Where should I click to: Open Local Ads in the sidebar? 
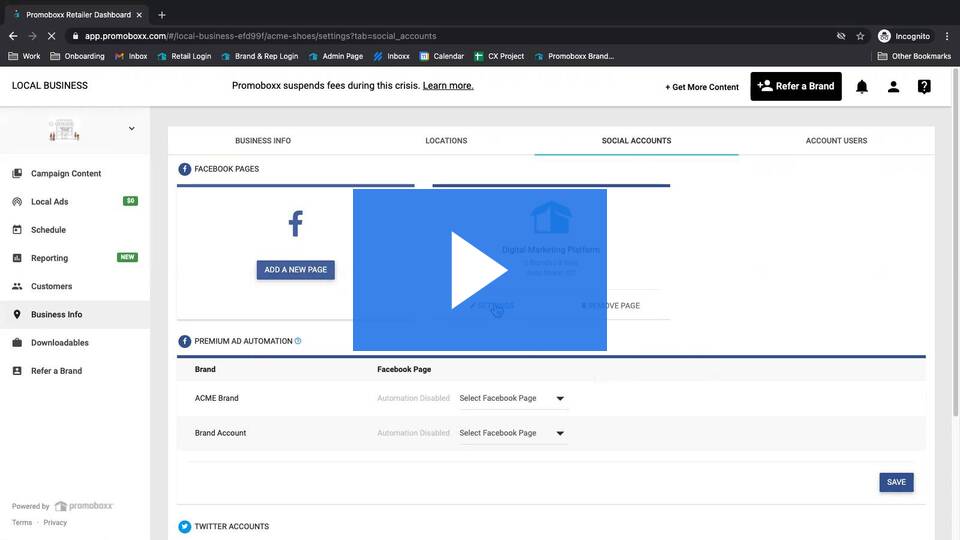pos(50,201)
